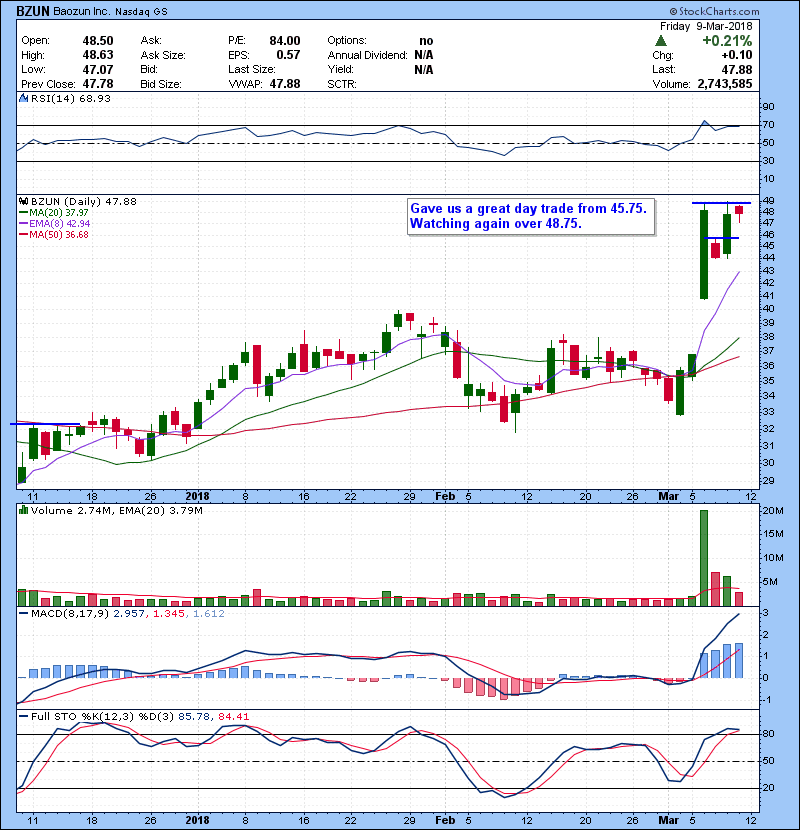Viewport: 800px width, 830px height.
Task: Click the Feb label on the price chart axis
Action: (x=445, y=497)
